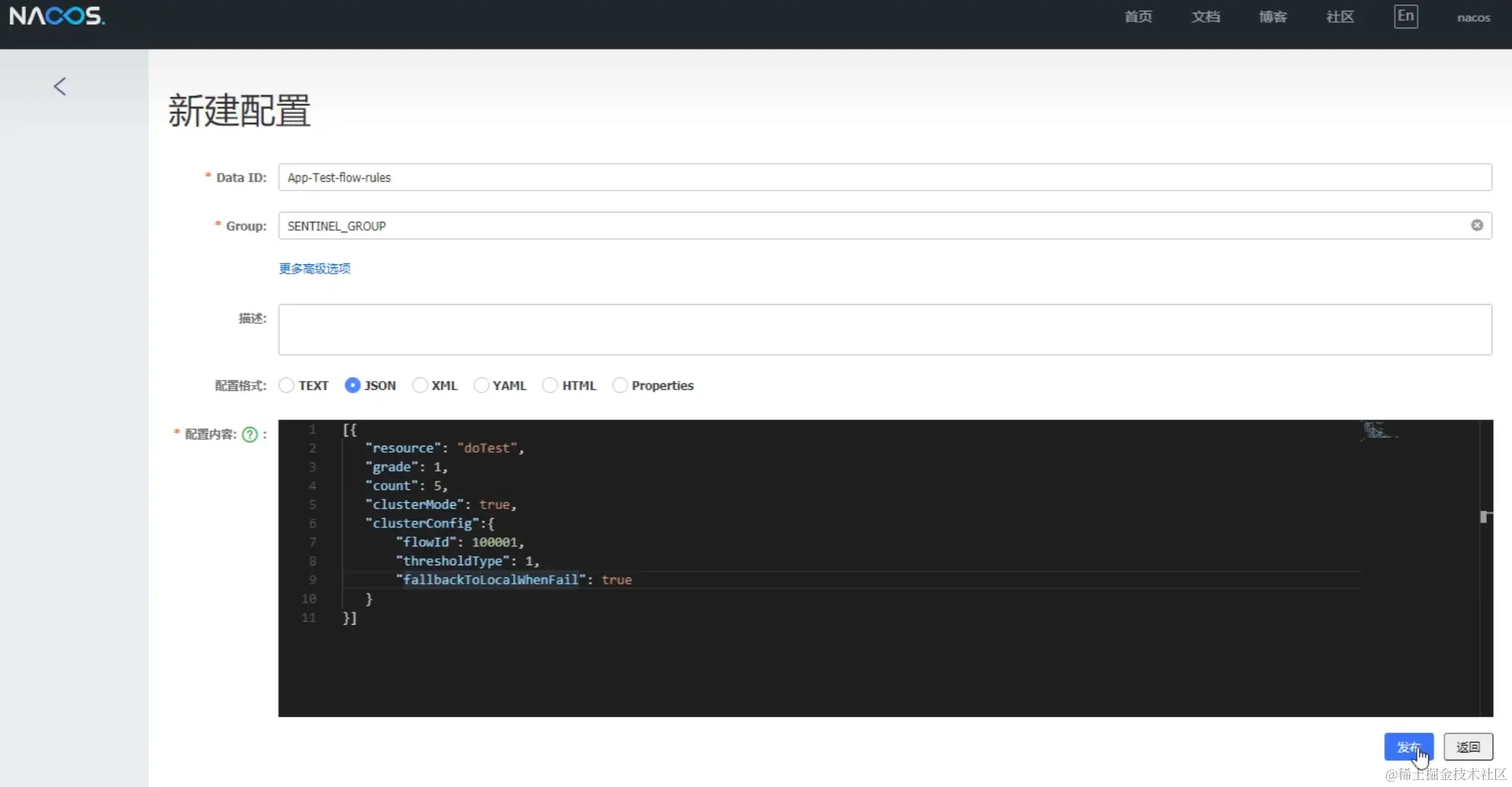The height and width of the screenshot is (787, 1512).
Task: Clear the Group field with X icon
Action: [x=1477, y=226]
